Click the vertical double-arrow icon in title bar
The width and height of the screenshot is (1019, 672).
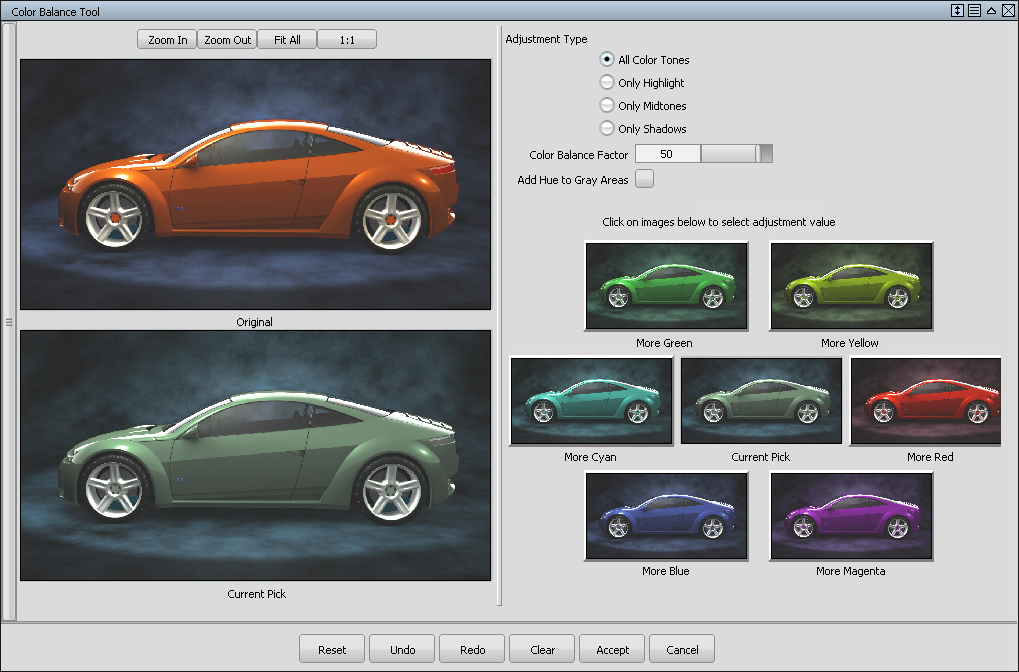[957, 10]
